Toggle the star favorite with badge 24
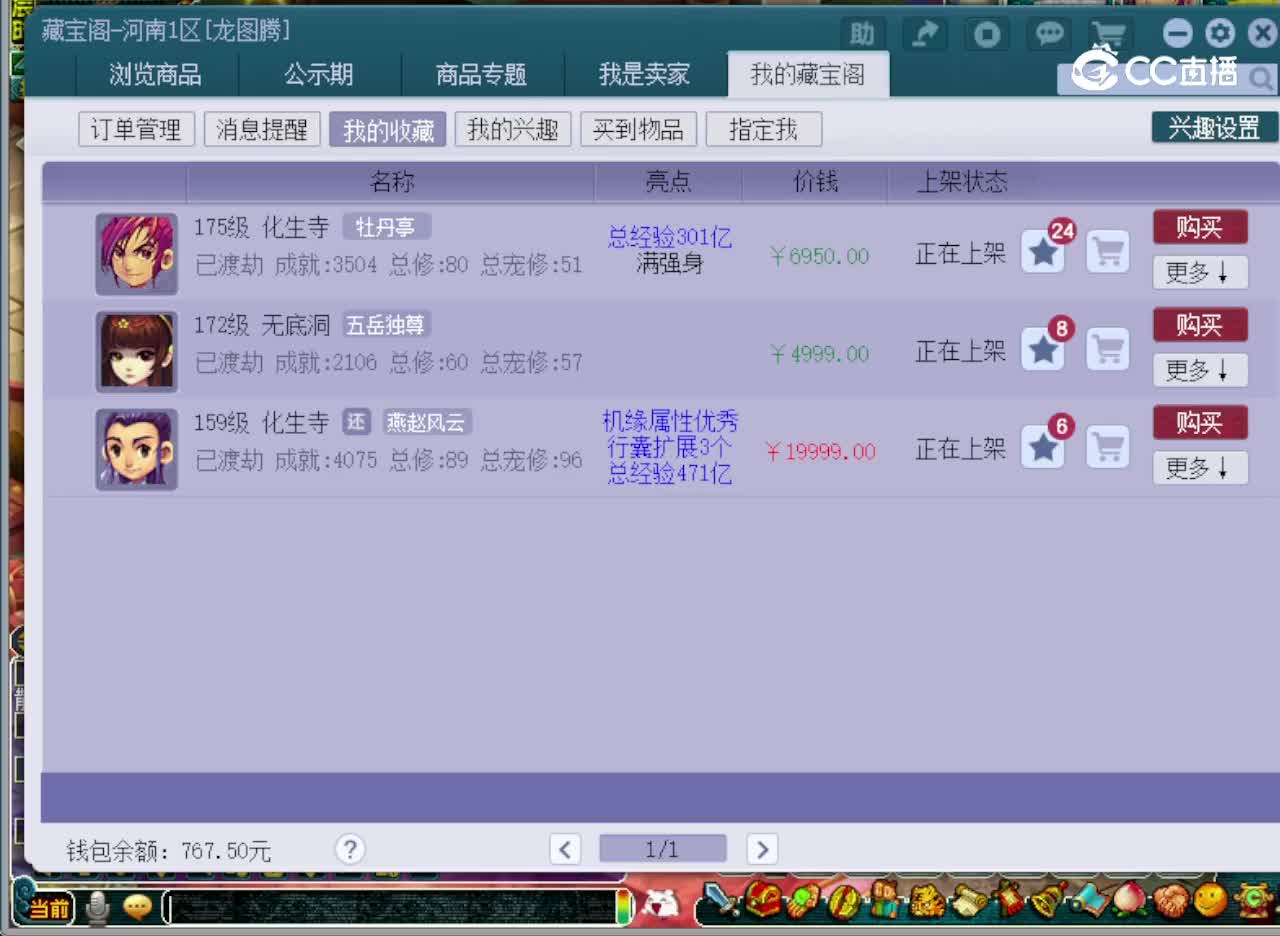 click(1043, 253)
